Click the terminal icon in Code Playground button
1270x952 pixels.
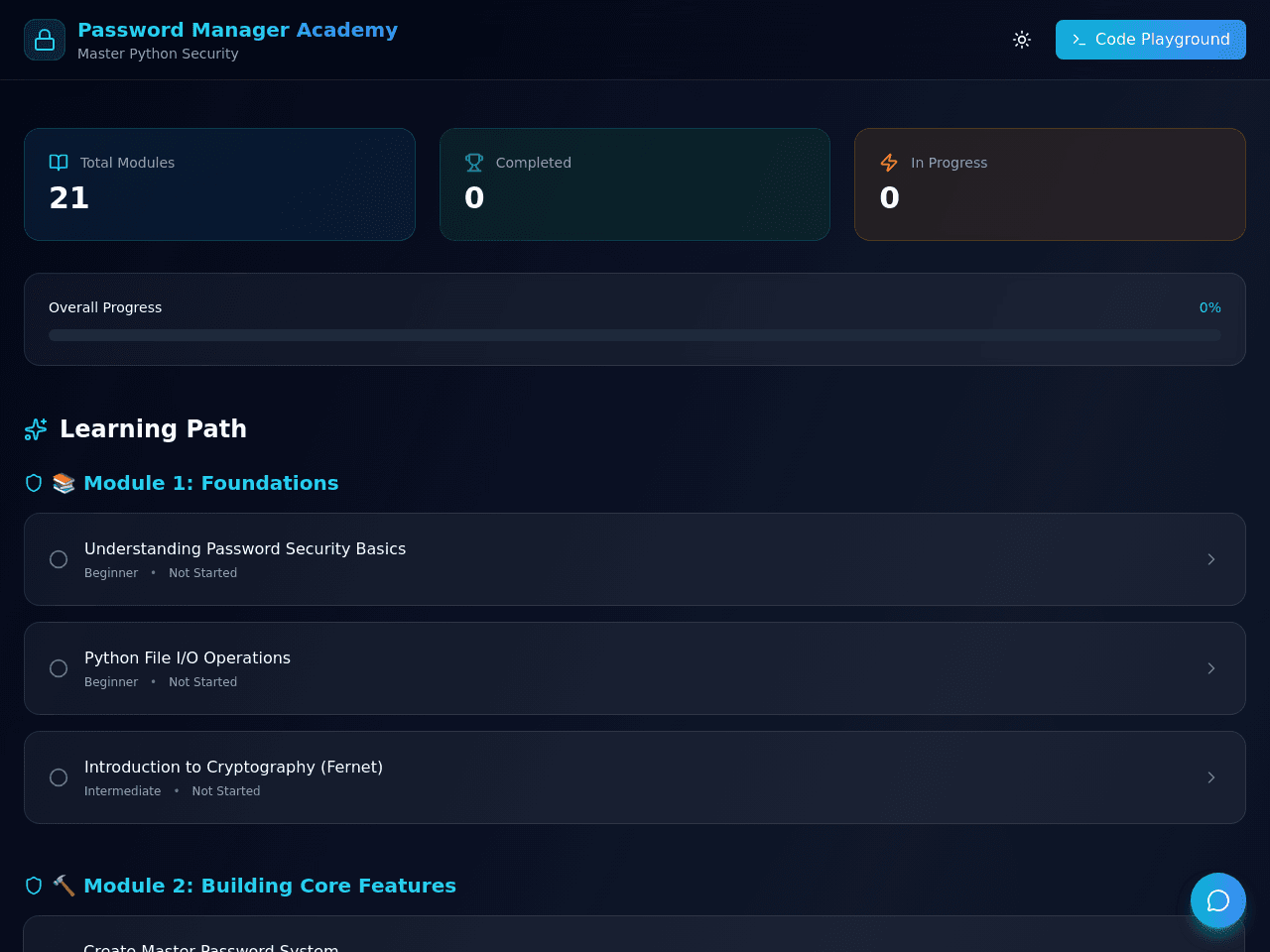[1079, 40]
